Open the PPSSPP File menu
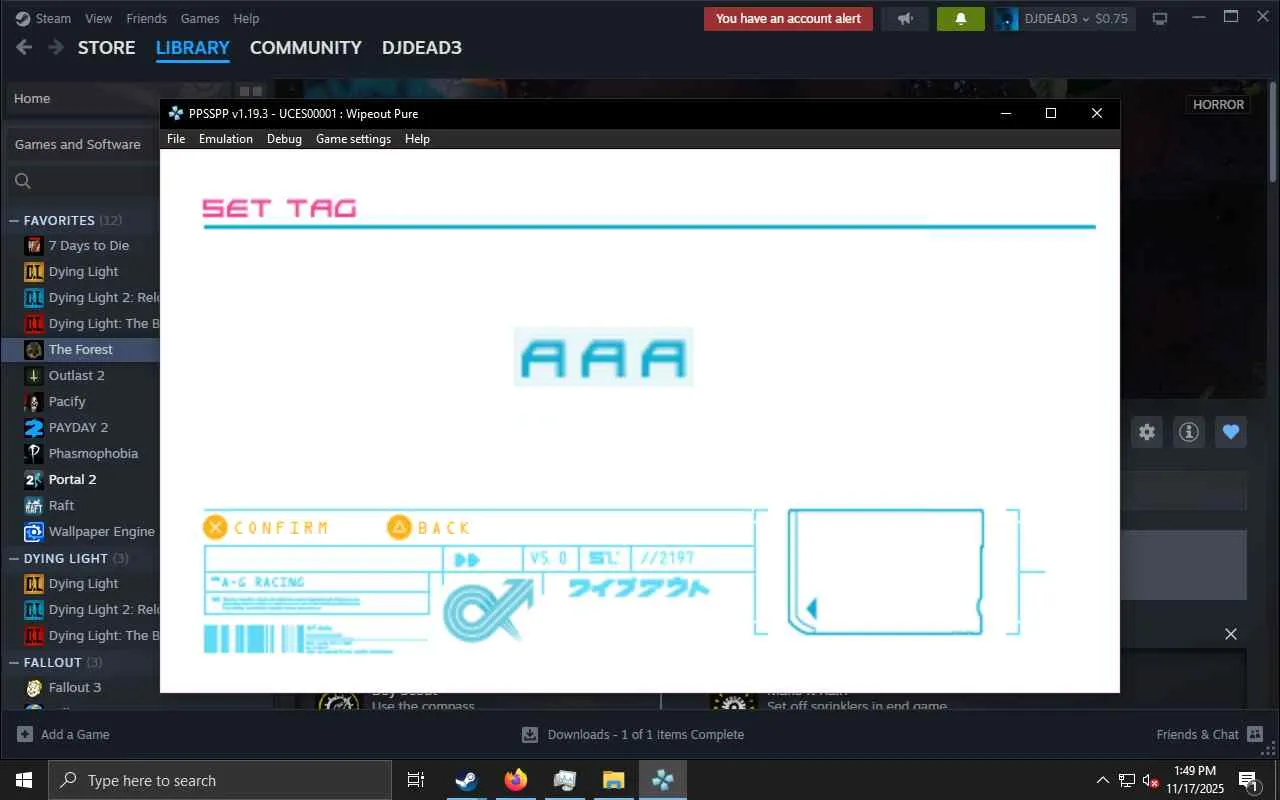This screenshot has height=800, width=1280. [x=176, y=139]
